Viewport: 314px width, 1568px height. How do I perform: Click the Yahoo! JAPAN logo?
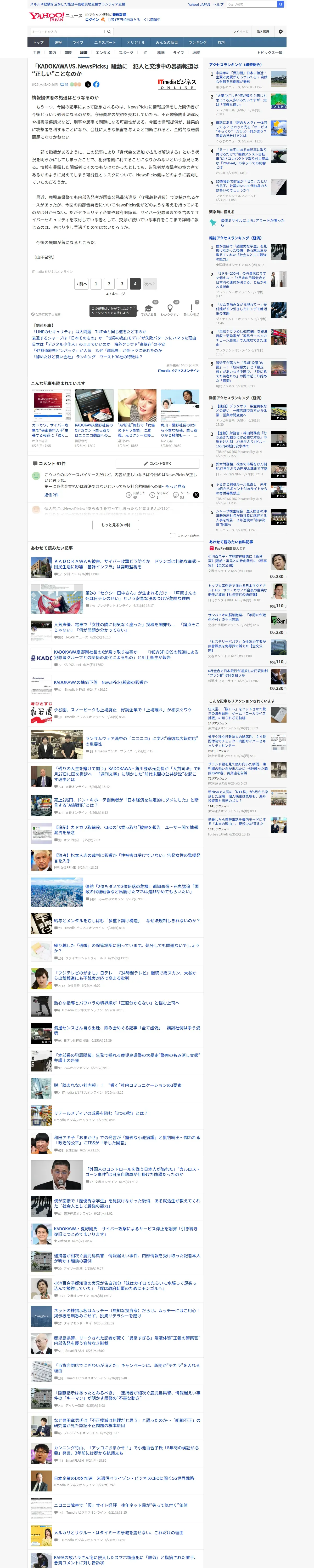46,16
